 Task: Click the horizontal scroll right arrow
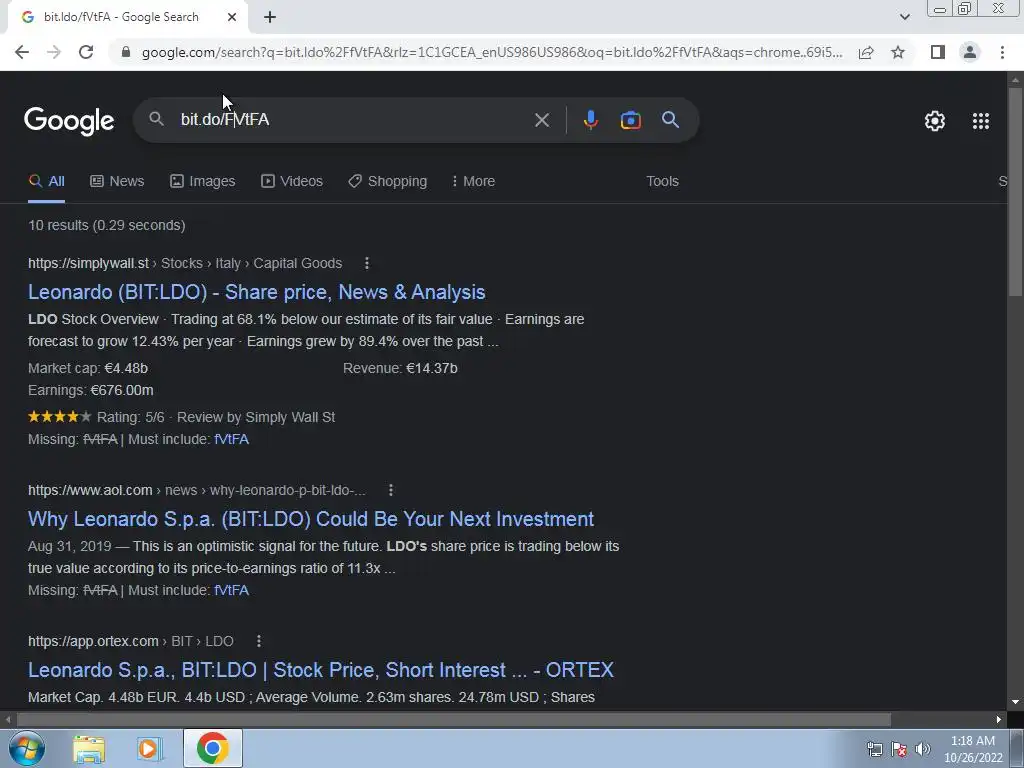998,720
